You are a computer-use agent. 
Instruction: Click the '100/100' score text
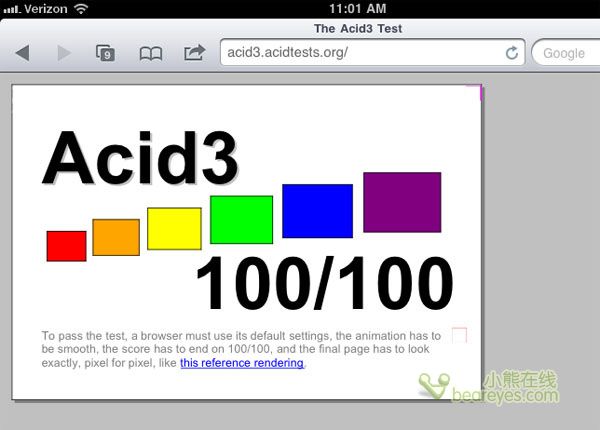(324, 283)
